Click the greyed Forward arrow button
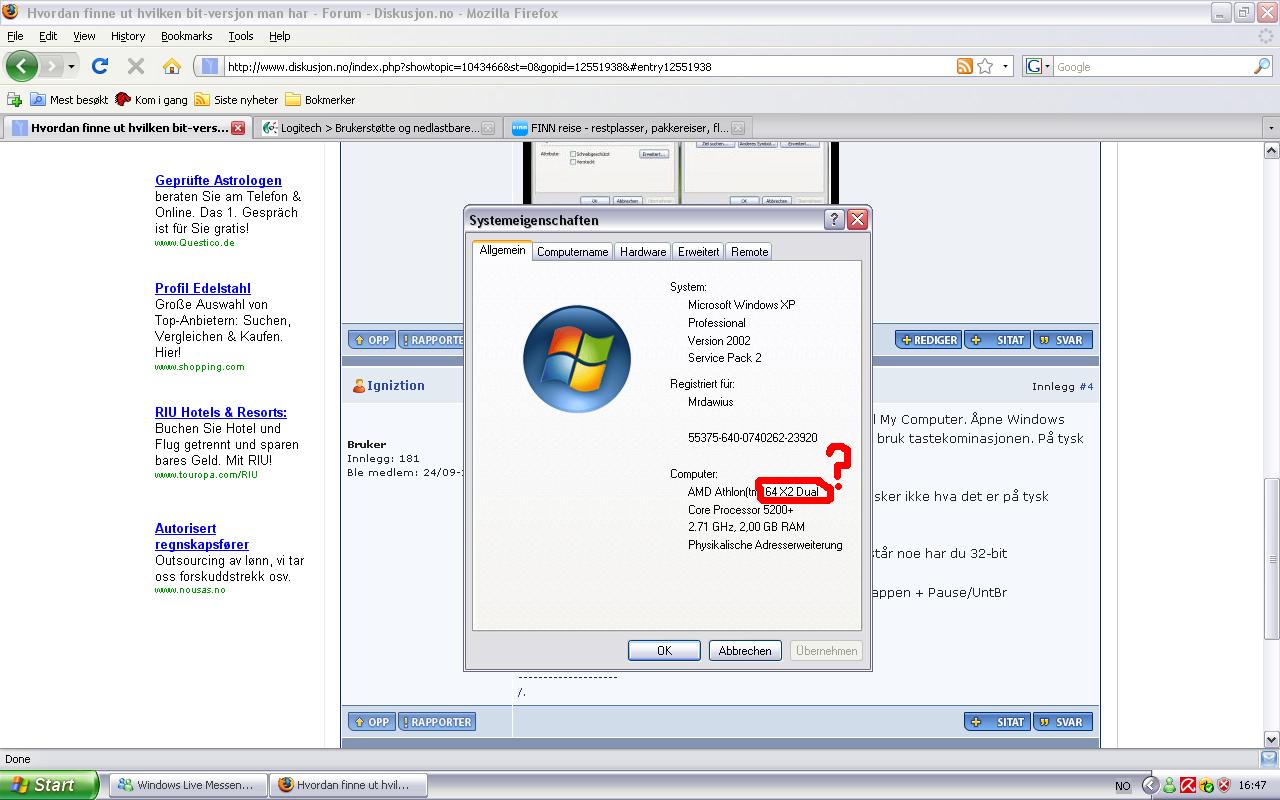 [51, 67]
